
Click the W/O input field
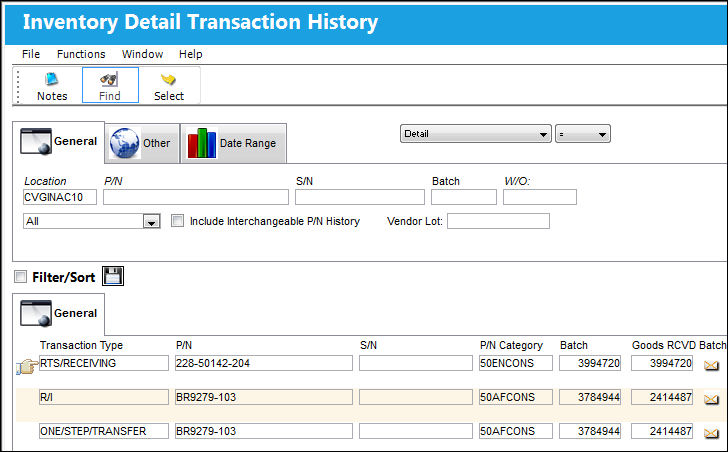point(540,197)
